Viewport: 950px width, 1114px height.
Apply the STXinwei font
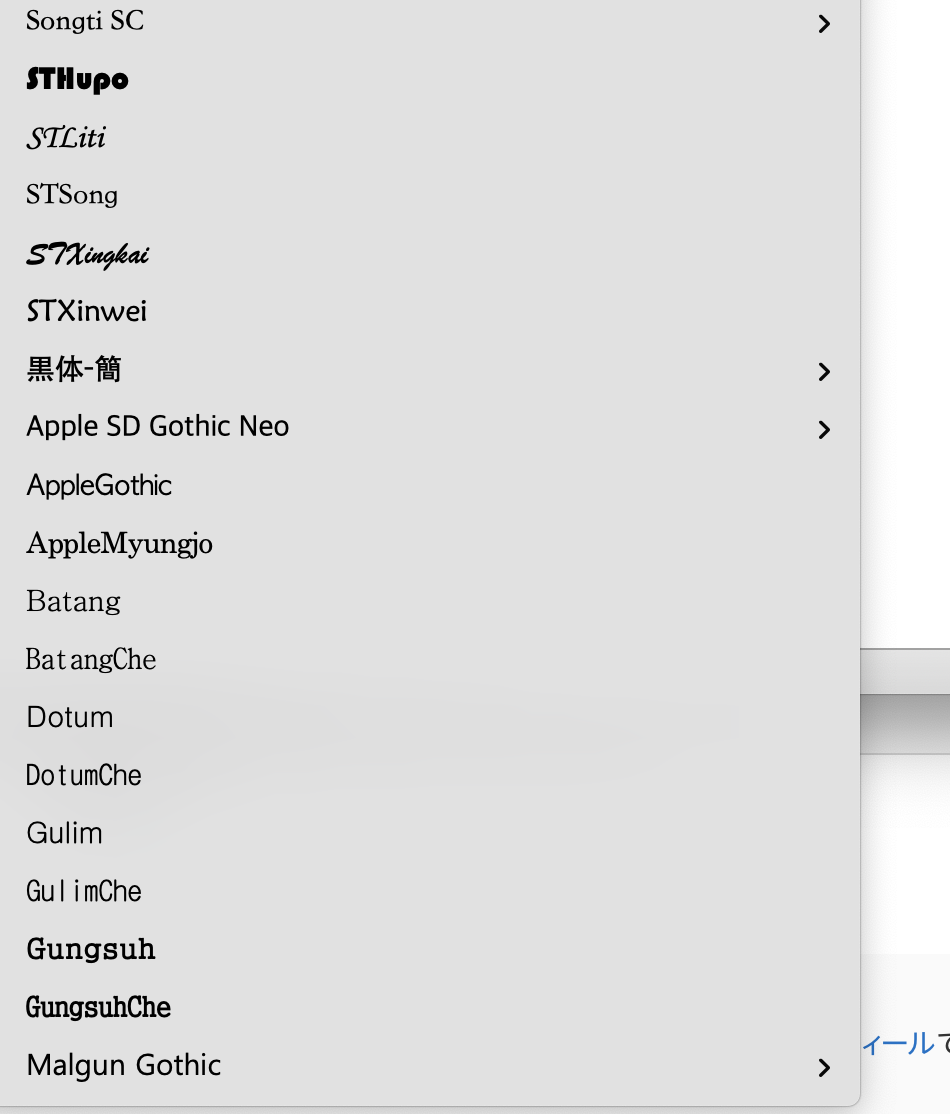click(x=87, y=312)
